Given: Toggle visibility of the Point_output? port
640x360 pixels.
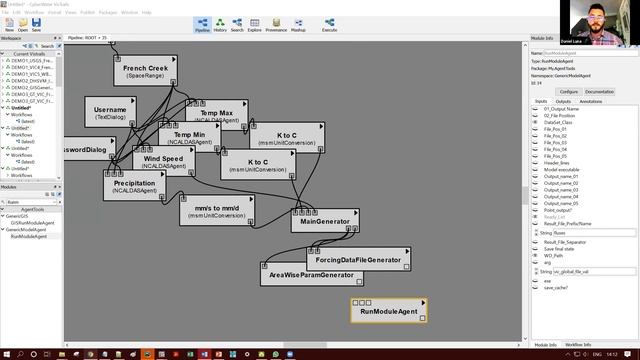Looking at the screenshot, I should (535, 210).
